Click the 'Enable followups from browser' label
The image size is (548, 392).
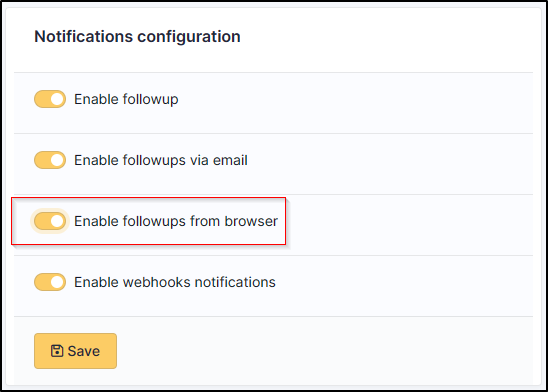pyautogui.click(x=176, y=221)
